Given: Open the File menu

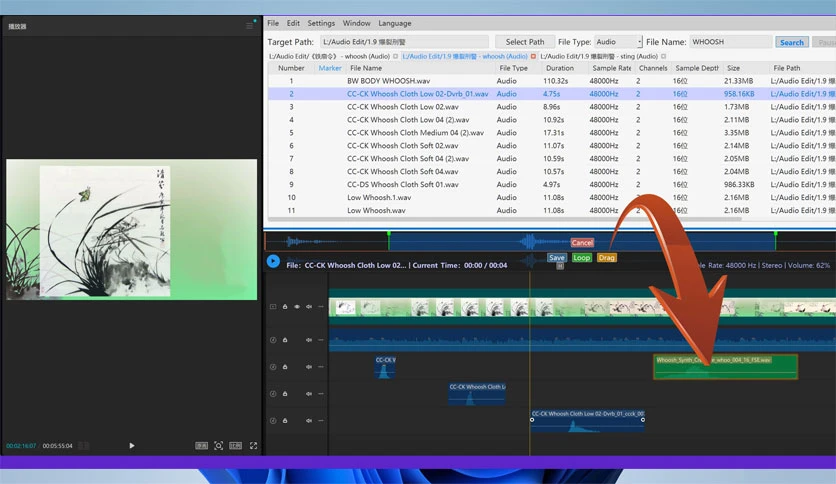Looking at the screenshot, I should point(273,23).
